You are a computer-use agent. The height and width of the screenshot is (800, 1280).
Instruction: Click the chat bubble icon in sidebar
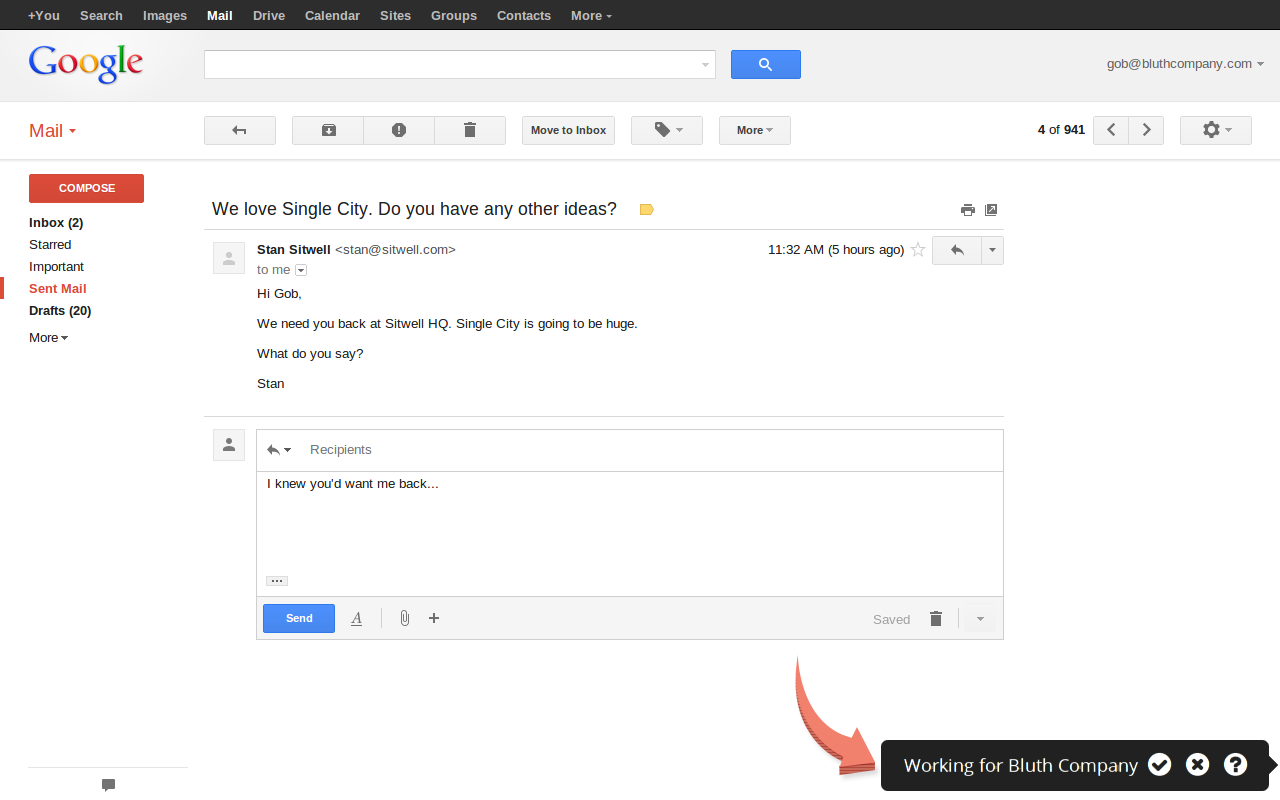[x=108, y=785]
